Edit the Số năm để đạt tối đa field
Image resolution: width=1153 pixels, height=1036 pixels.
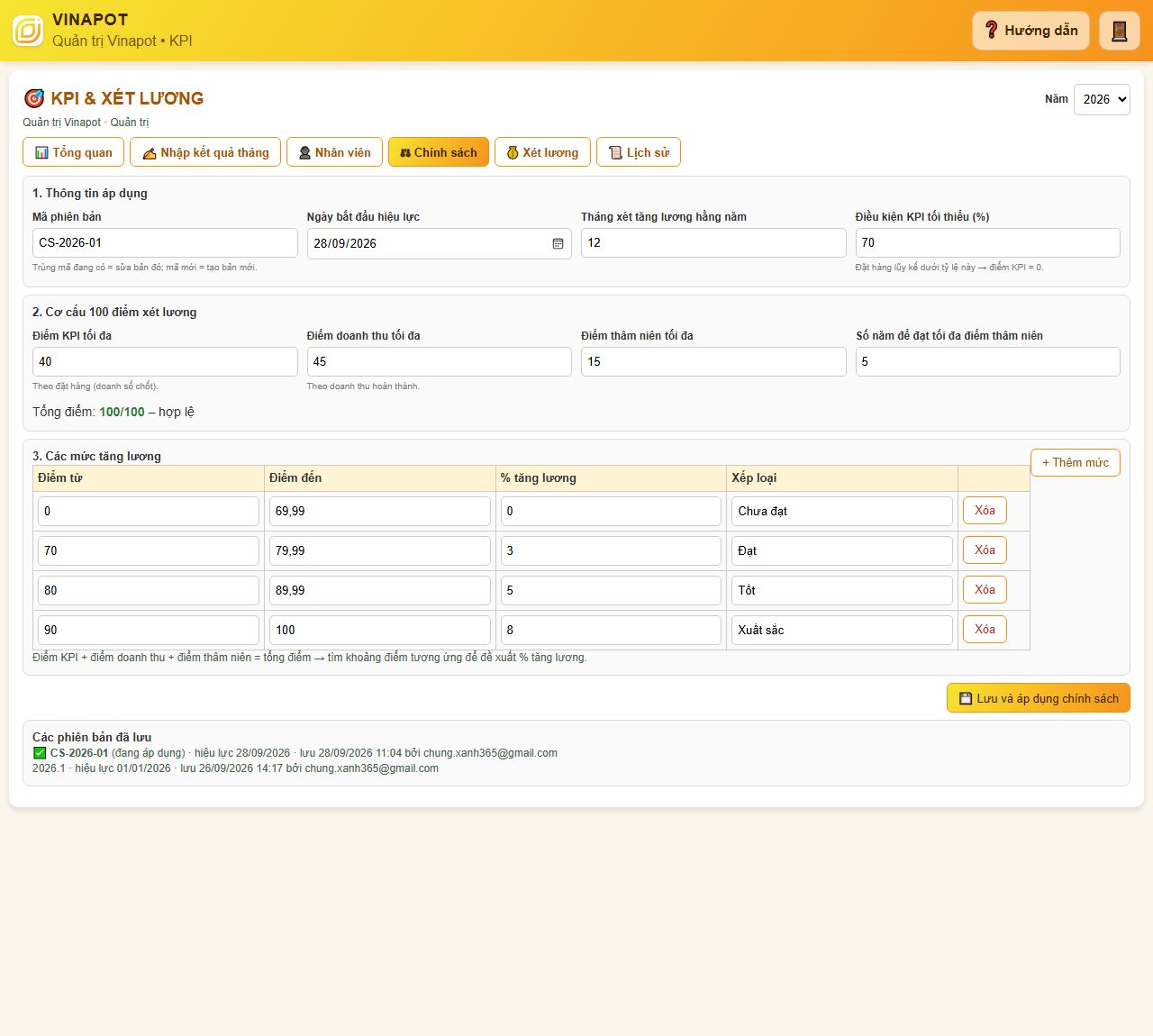[x=988, y=361]
